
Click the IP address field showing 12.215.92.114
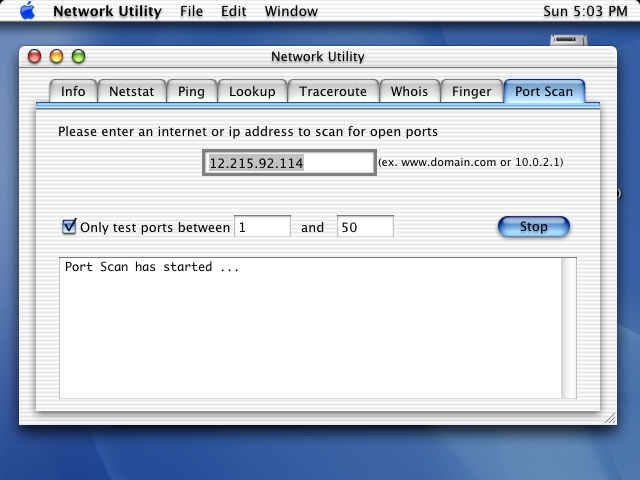[289, 163]
